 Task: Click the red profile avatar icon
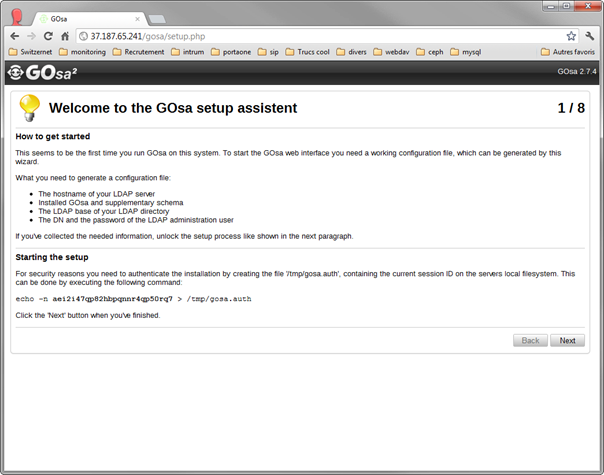click(x=17, y=17)
